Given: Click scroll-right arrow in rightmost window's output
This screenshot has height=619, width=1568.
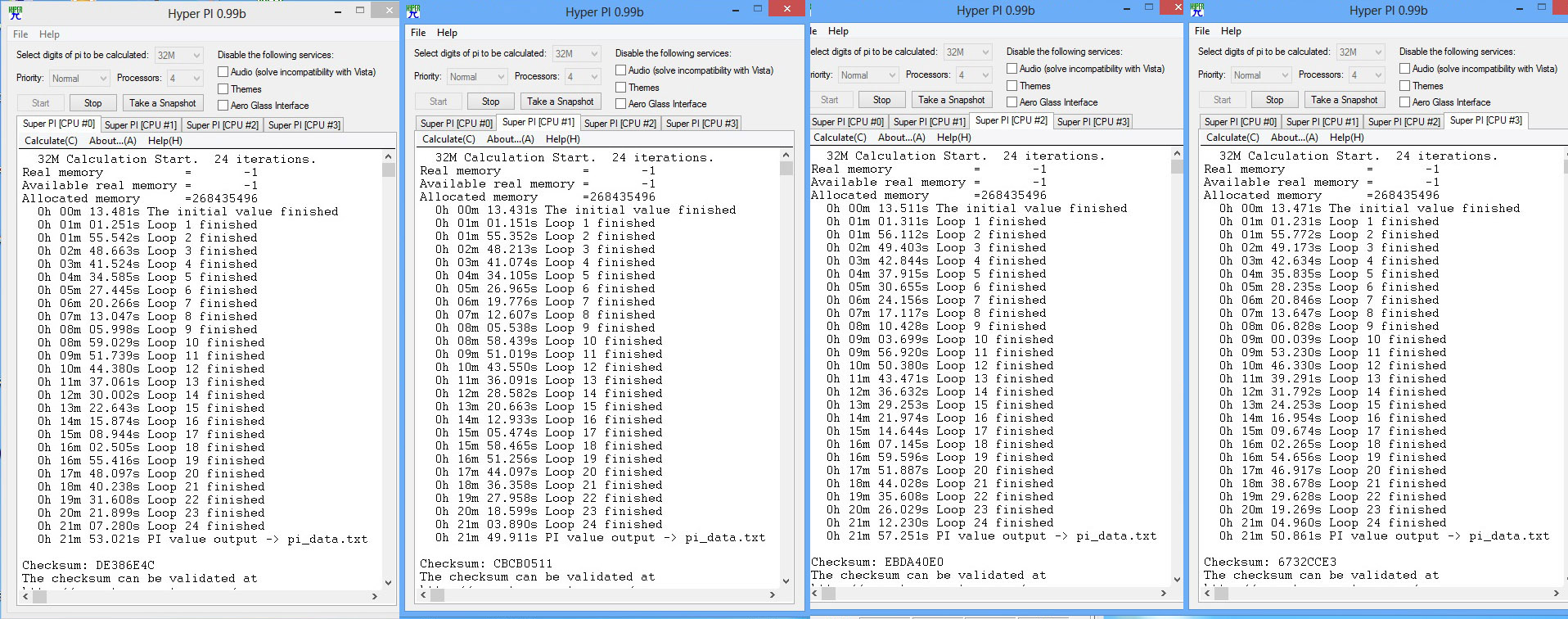Looking at the screenshot, I should 1557,594.
